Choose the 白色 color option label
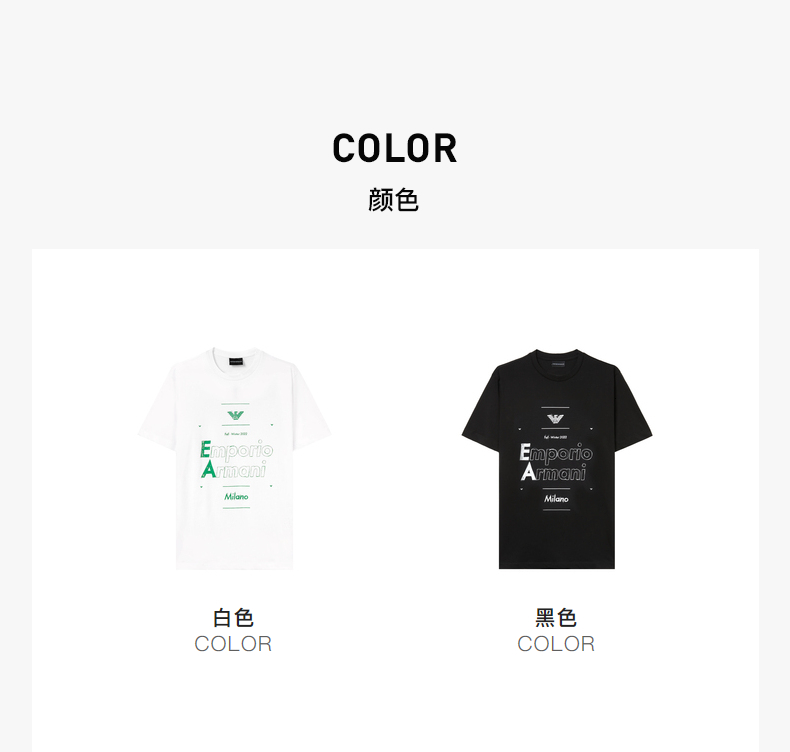Screen dimensions: 790x752 [x=233, y=618]
